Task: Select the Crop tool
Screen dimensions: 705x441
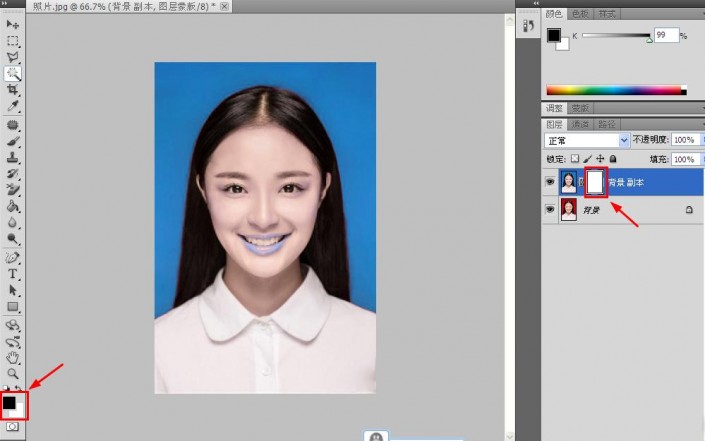Action: click(13, 90)
